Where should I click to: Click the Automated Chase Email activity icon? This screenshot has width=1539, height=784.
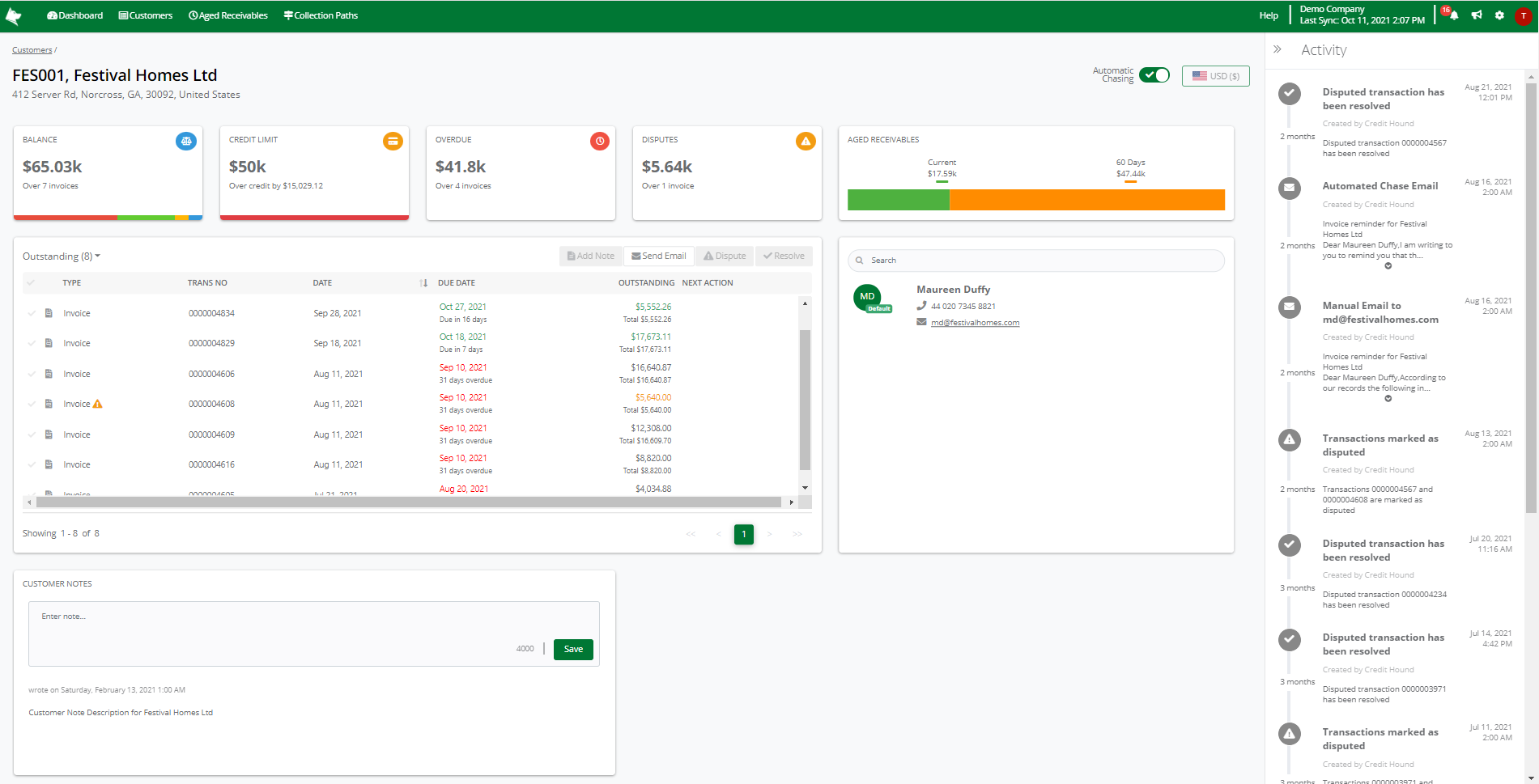click(1290, 188)
